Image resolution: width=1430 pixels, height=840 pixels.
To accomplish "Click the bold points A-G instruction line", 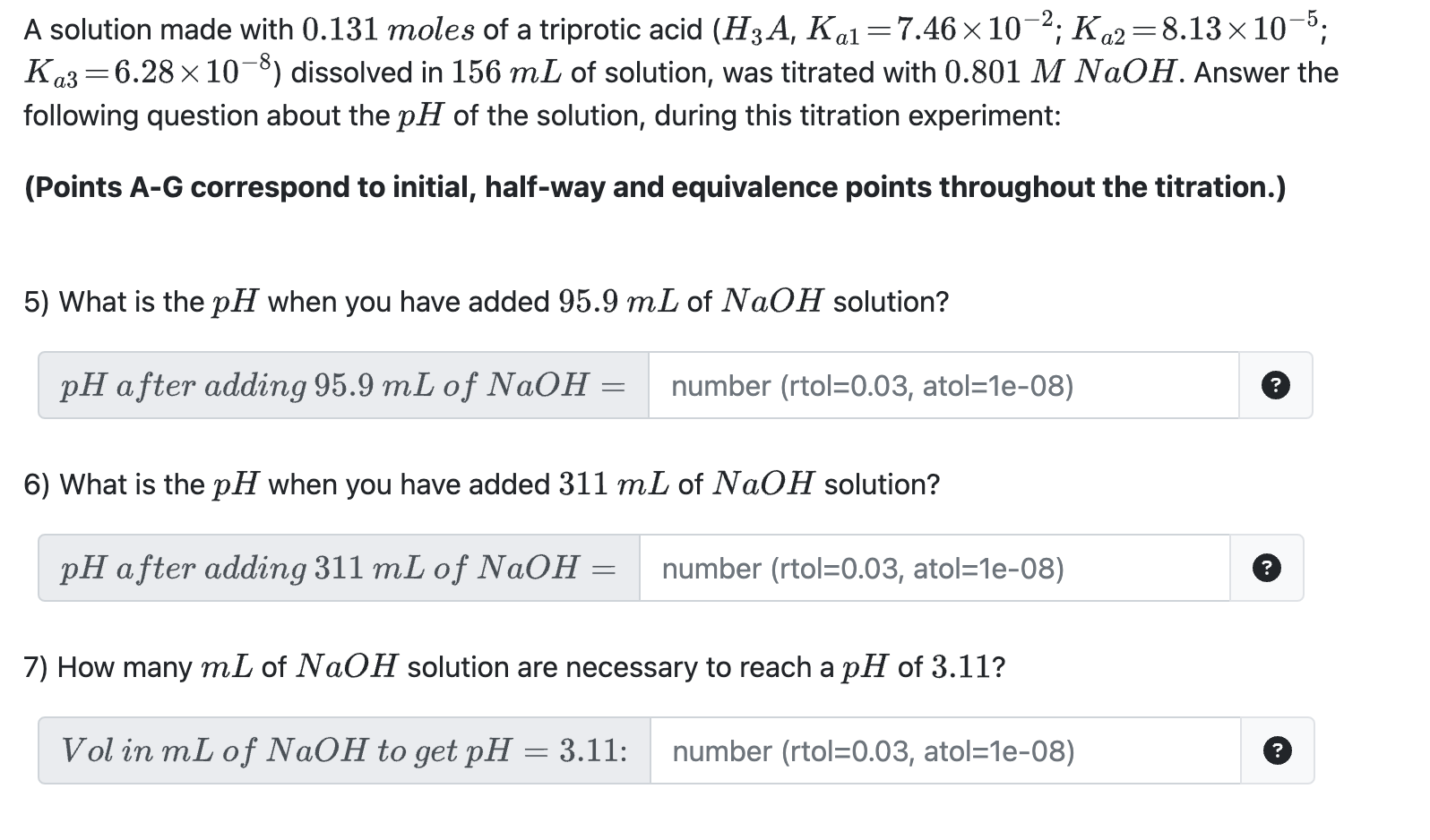I will pyautogui.click(x=654, y=187).
